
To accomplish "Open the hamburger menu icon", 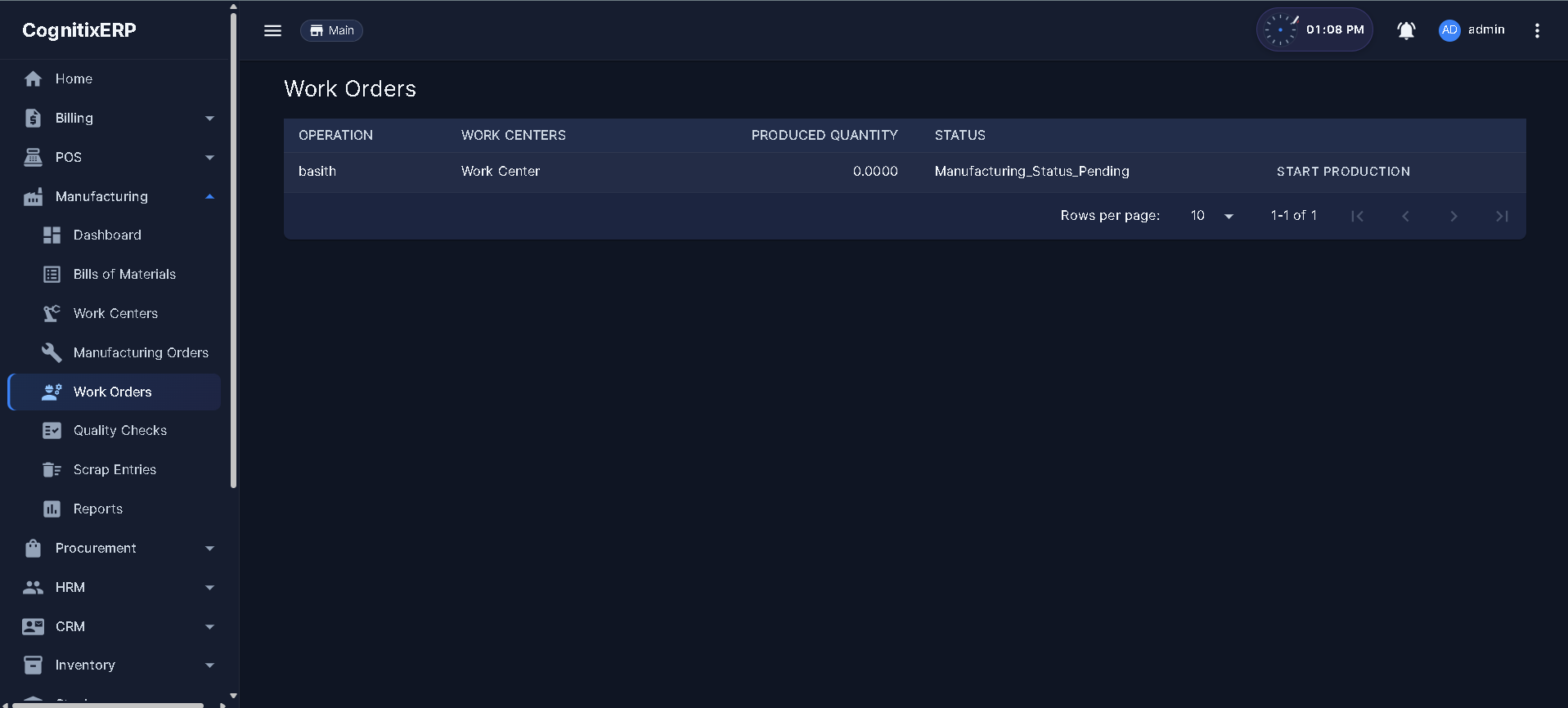I will coord(272,30).
